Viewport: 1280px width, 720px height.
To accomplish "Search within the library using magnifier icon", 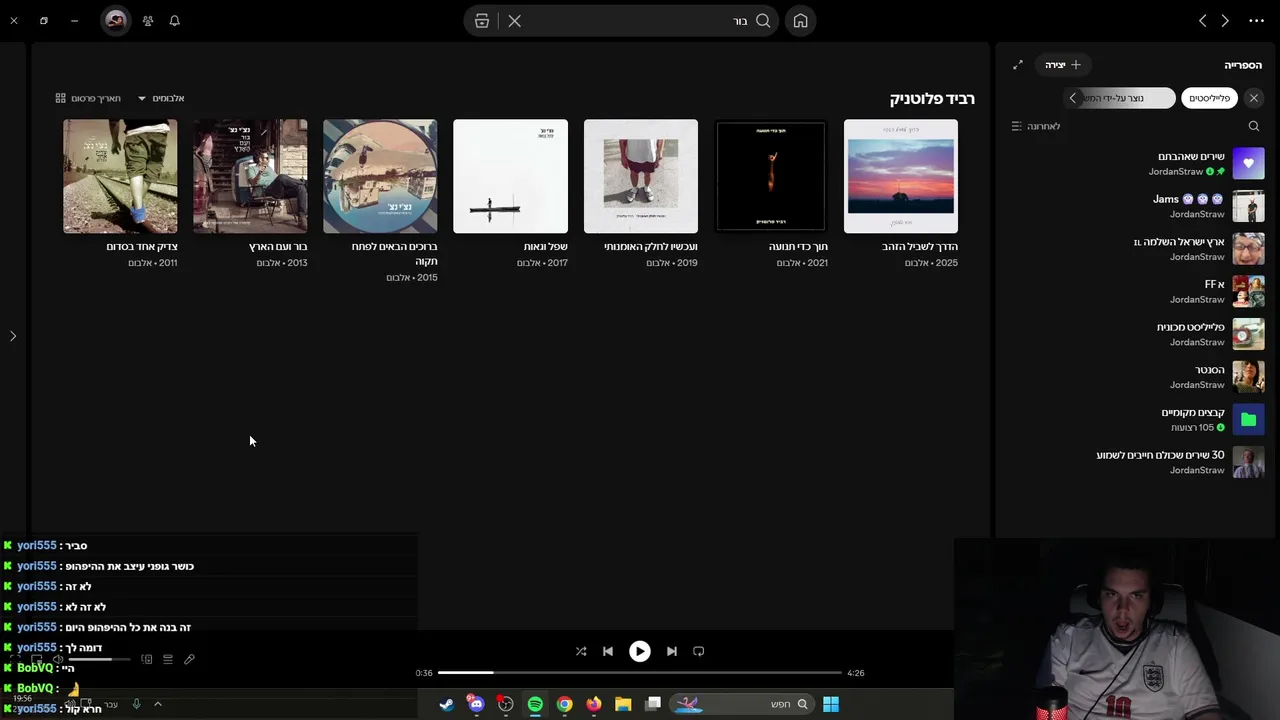I will coord(1253,126).
